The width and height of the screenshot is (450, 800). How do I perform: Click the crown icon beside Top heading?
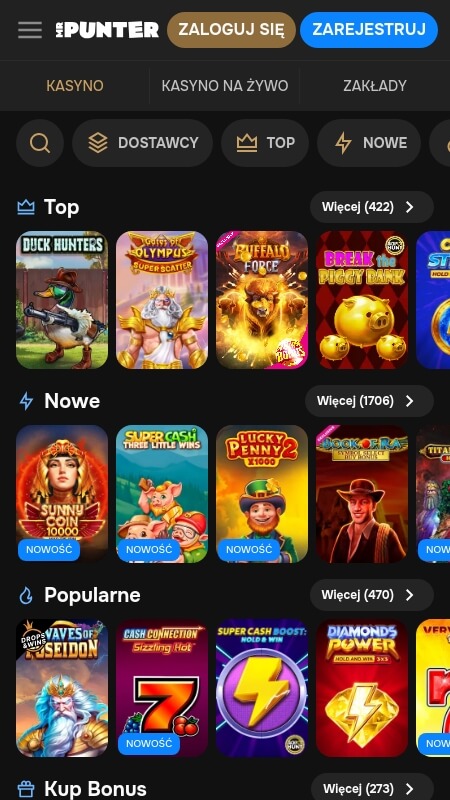point(26,207)
